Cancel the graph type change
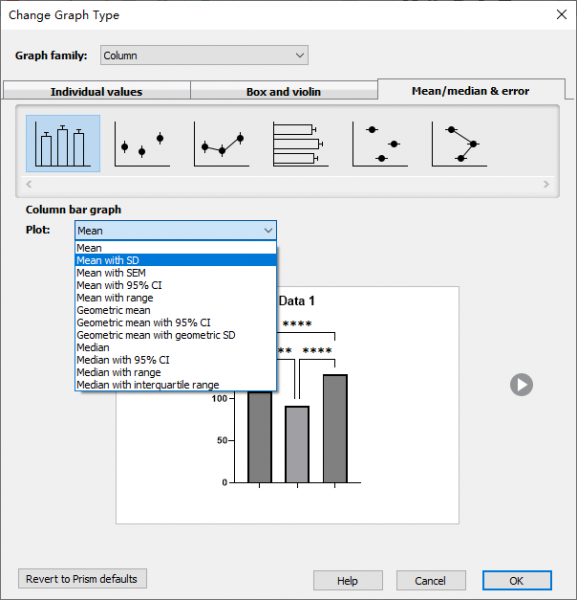 tap(431, 580)
